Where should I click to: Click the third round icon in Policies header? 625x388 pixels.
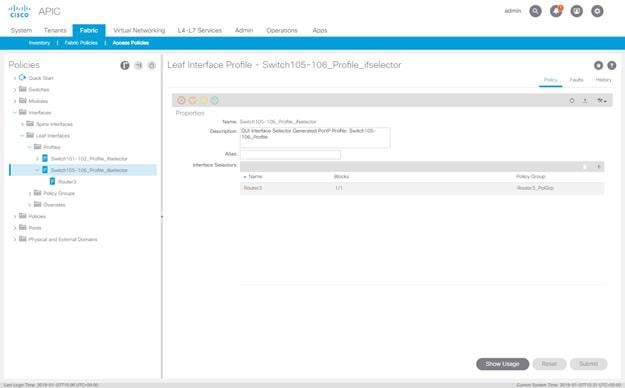(151, 65)
